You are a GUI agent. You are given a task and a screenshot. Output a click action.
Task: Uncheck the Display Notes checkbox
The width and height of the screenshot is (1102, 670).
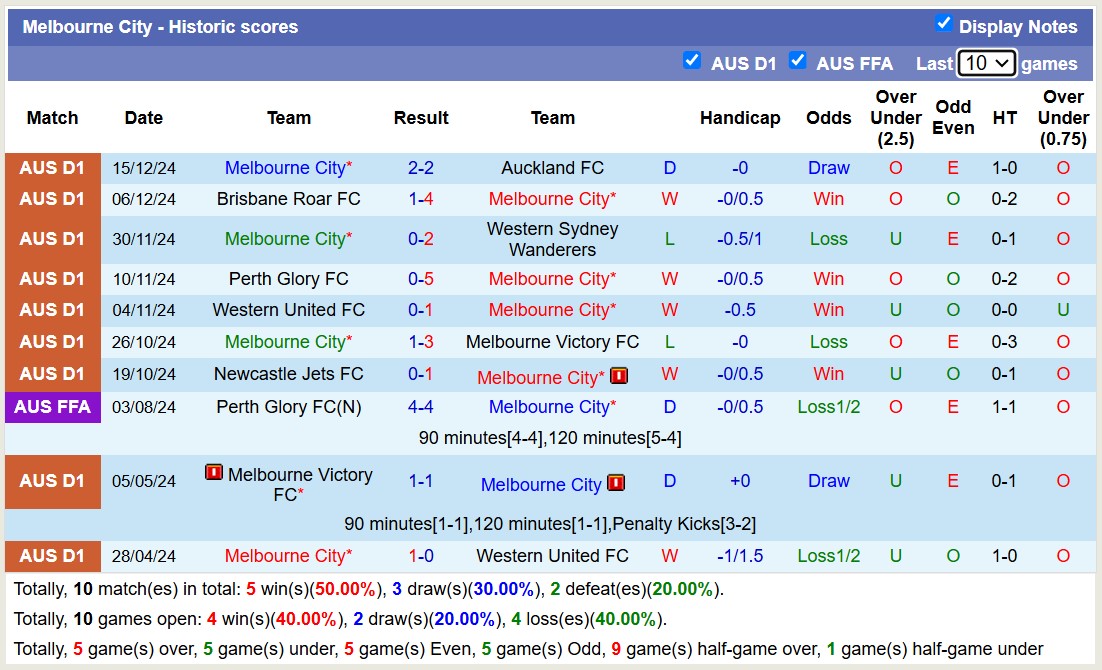click(x=943, y=21)
